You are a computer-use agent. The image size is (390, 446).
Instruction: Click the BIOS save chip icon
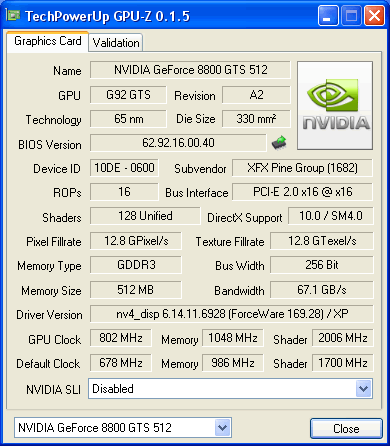(x=279, y=142)
